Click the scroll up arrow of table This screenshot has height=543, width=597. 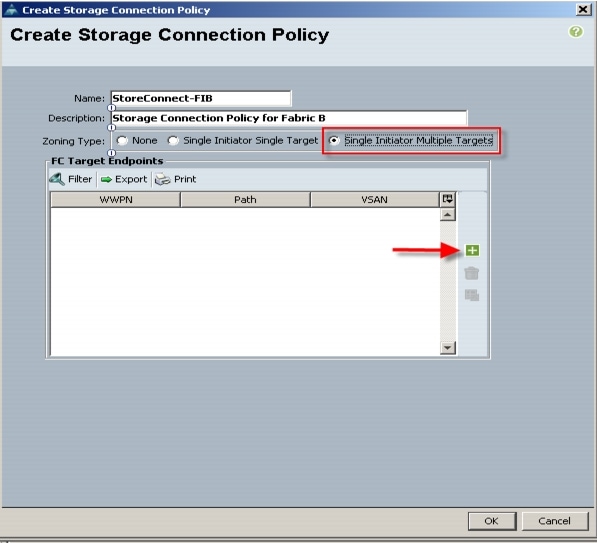coord(447,215)
